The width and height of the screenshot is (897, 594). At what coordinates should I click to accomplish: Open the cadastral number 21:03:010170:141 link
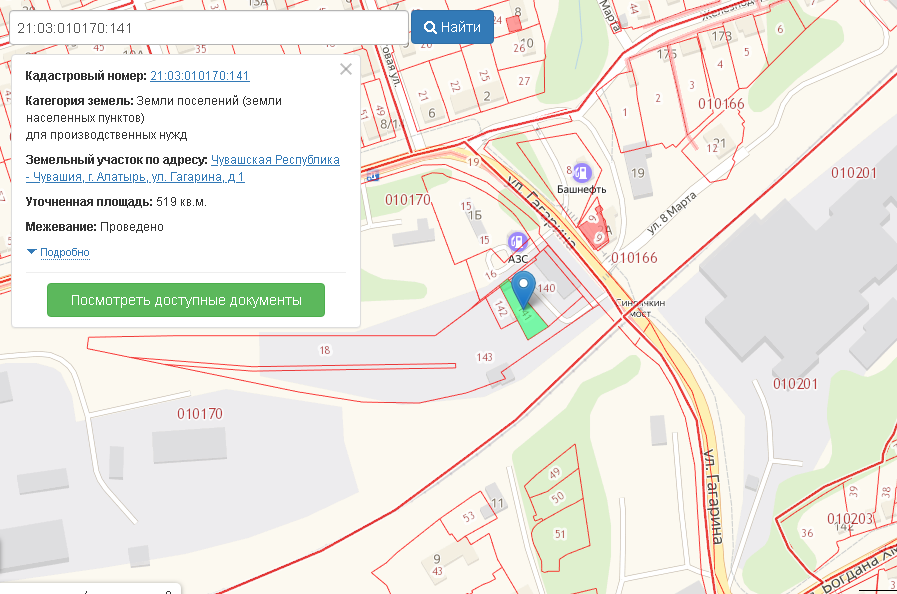(x=199, y=76)
